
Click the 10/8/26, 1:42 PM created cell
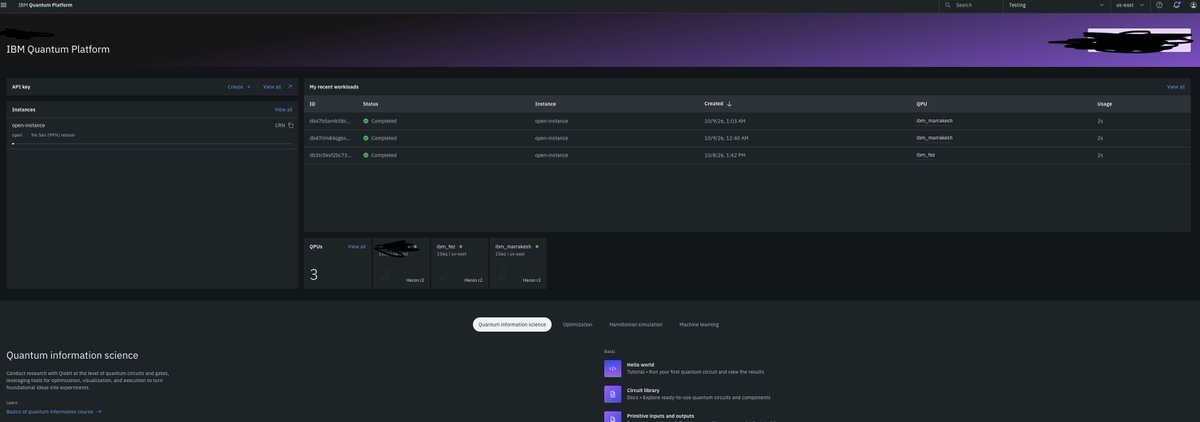click(x=725, y=155)
